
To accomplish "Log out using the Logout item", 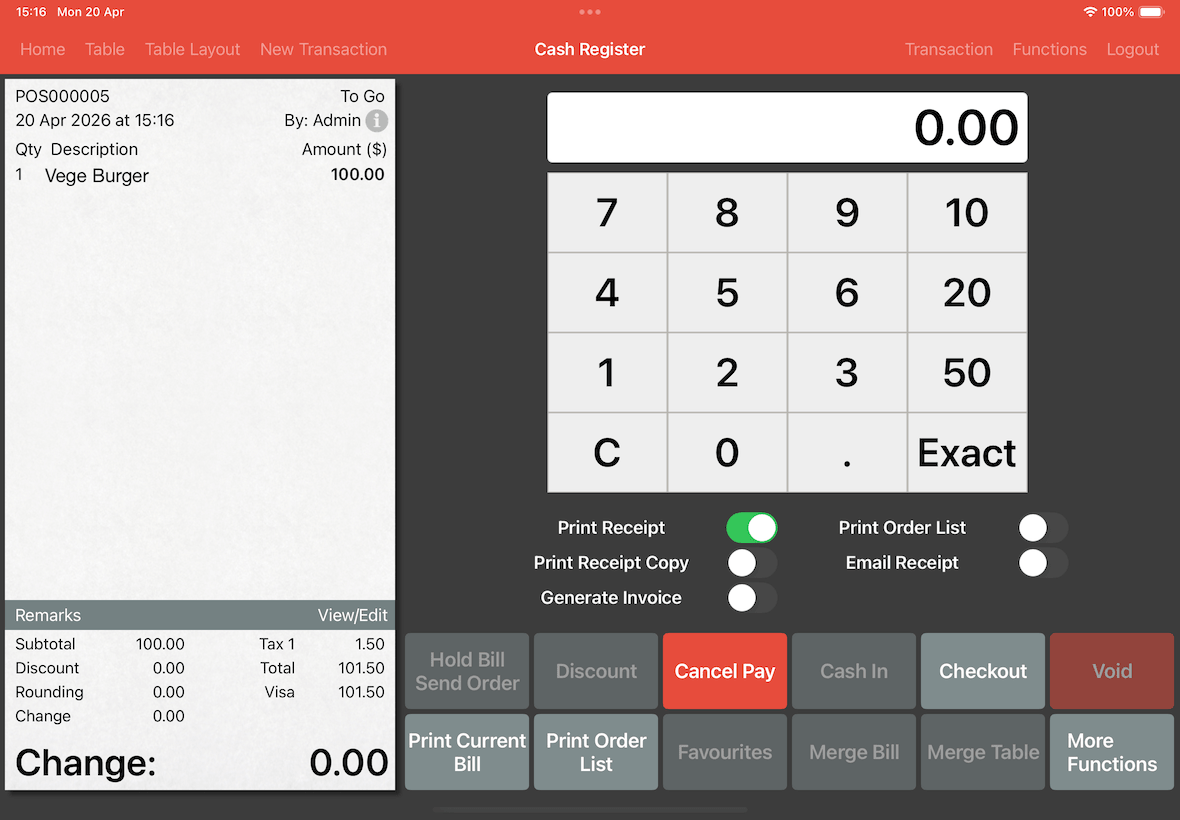I will pos(1132,50).
